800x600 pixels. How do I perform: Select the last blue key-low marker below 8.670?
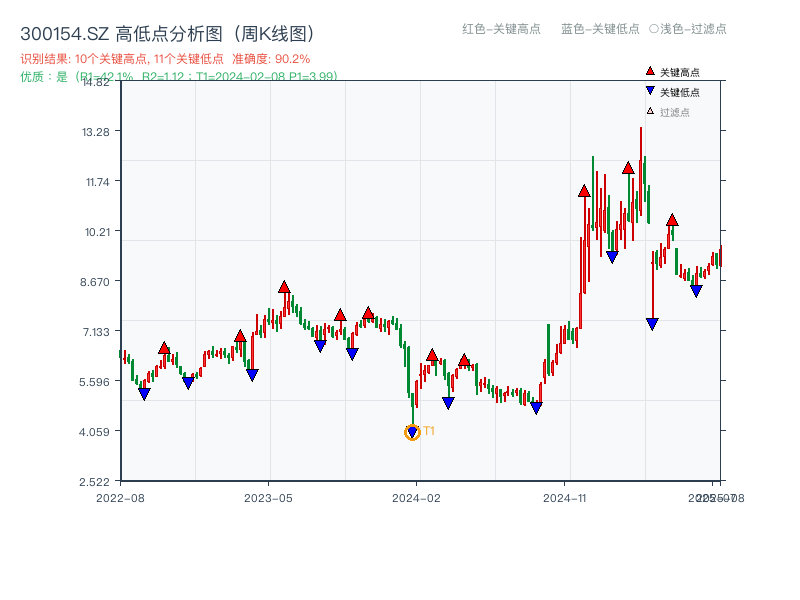(696, 291)
